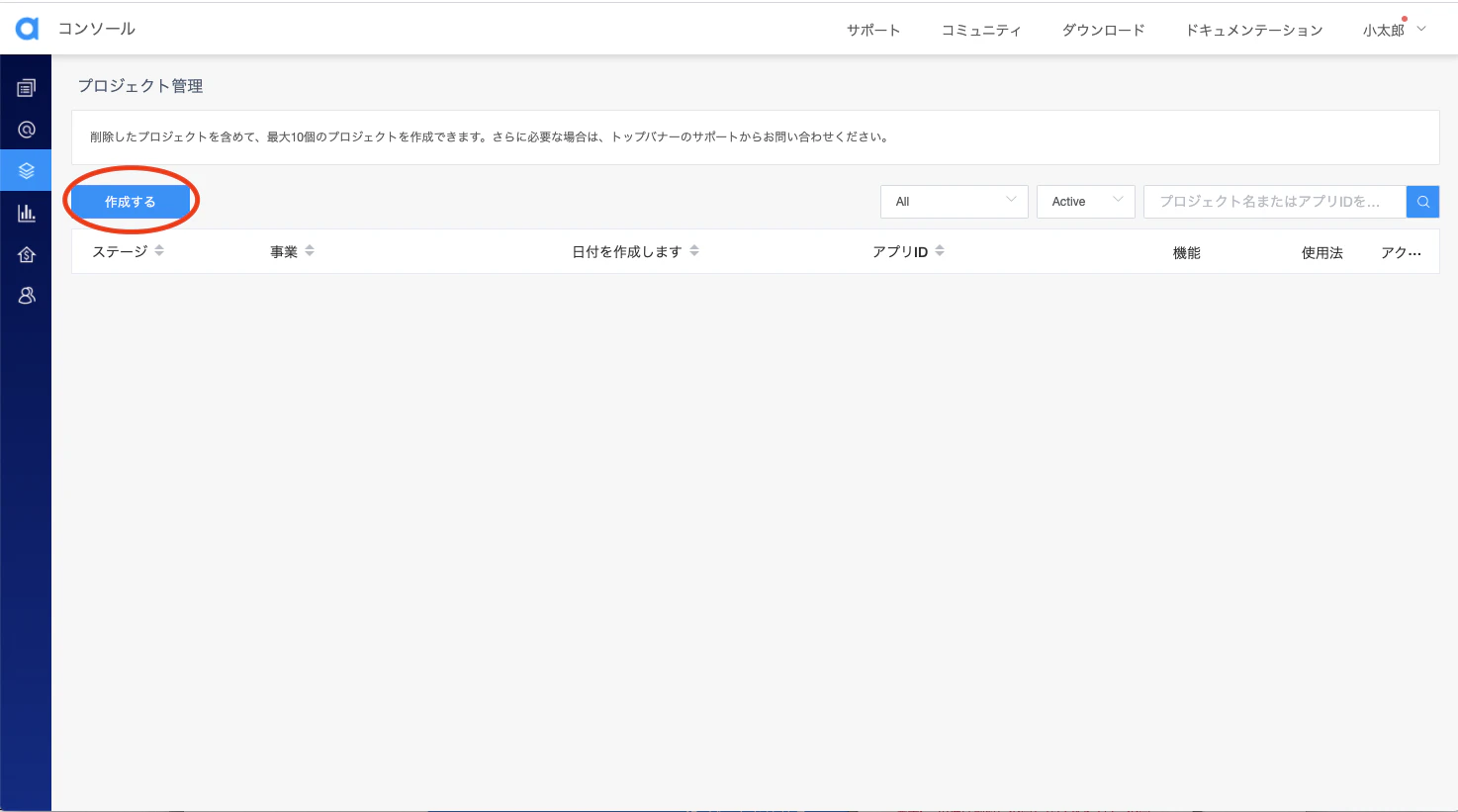Click the 使用法 column header

click(1322, 253)
